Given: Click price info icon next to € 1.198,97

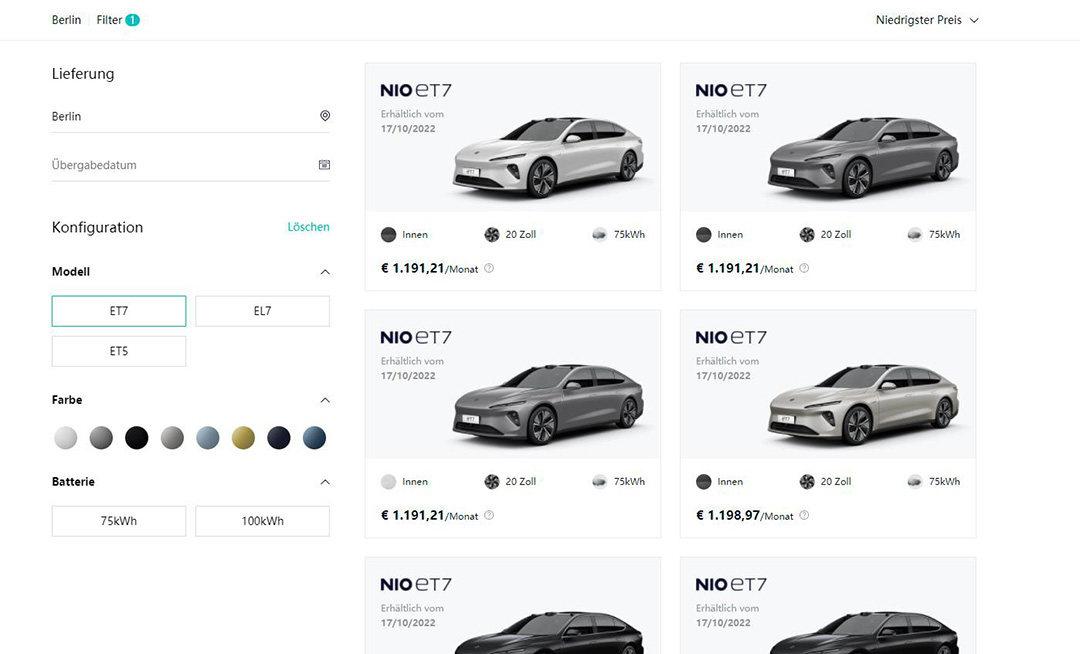Looking at the screenshot, I should pyautogui.click(x=804, y=515).
